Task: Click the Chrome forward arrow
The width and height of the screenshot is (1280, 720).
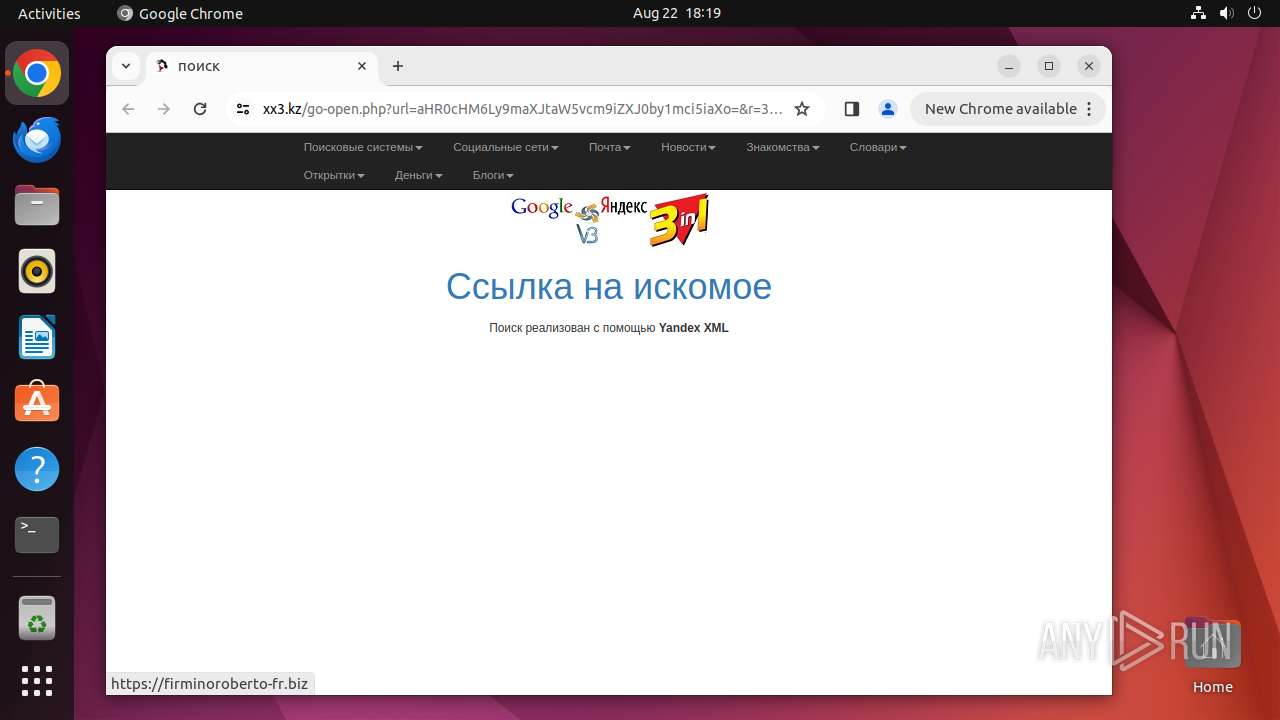Action: 164,109
